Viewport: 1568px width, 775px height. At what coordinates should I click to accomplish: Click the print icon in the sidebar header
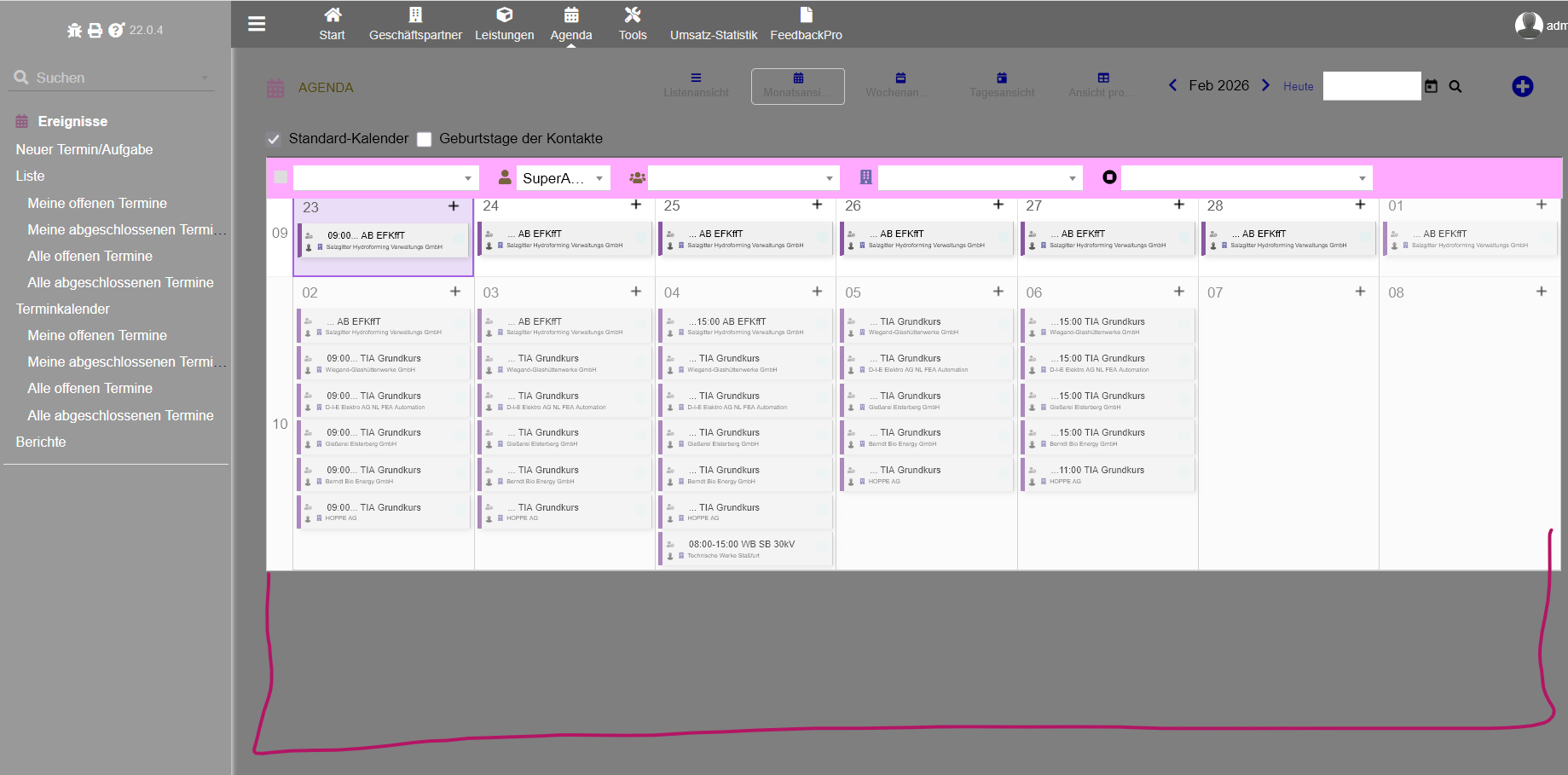coord(95,31)
